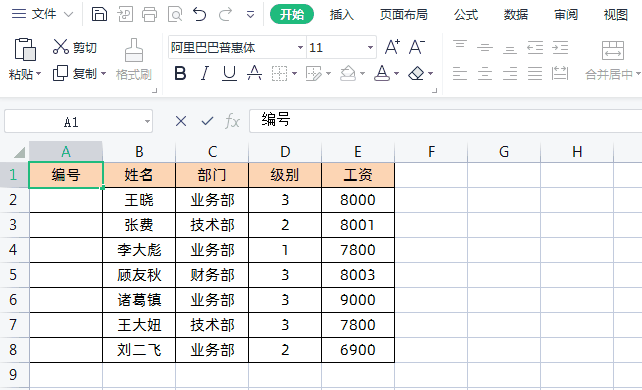Confirm formula entry with checkmark
The height and width of the screenshot is (390, 642).
207,121
